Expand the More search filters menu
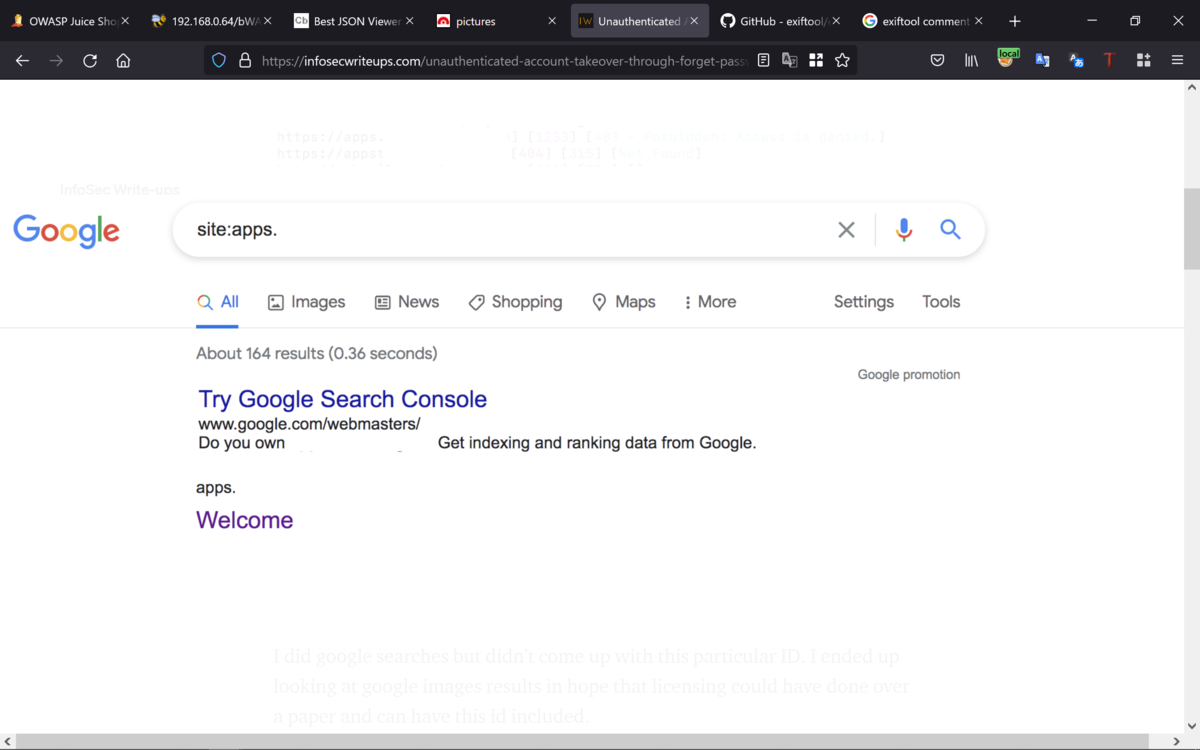Image resolution: width=1200 pixels, height=750 pixels. pos(710,302)
